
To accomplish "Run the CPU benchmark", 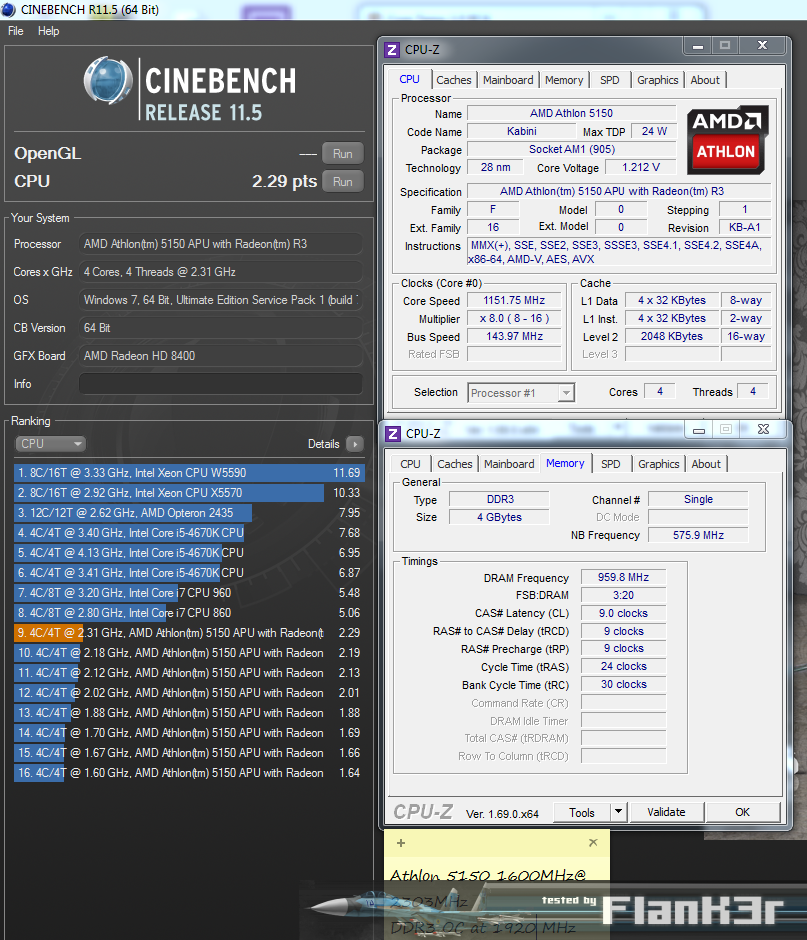I will [x=342, y=182].
